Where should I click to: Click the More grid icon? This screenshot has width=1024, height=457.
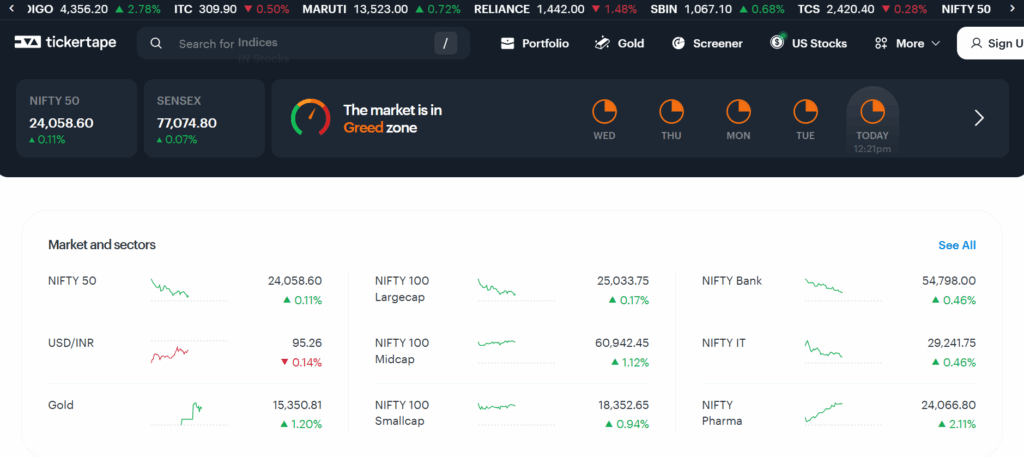coord(881,43)
